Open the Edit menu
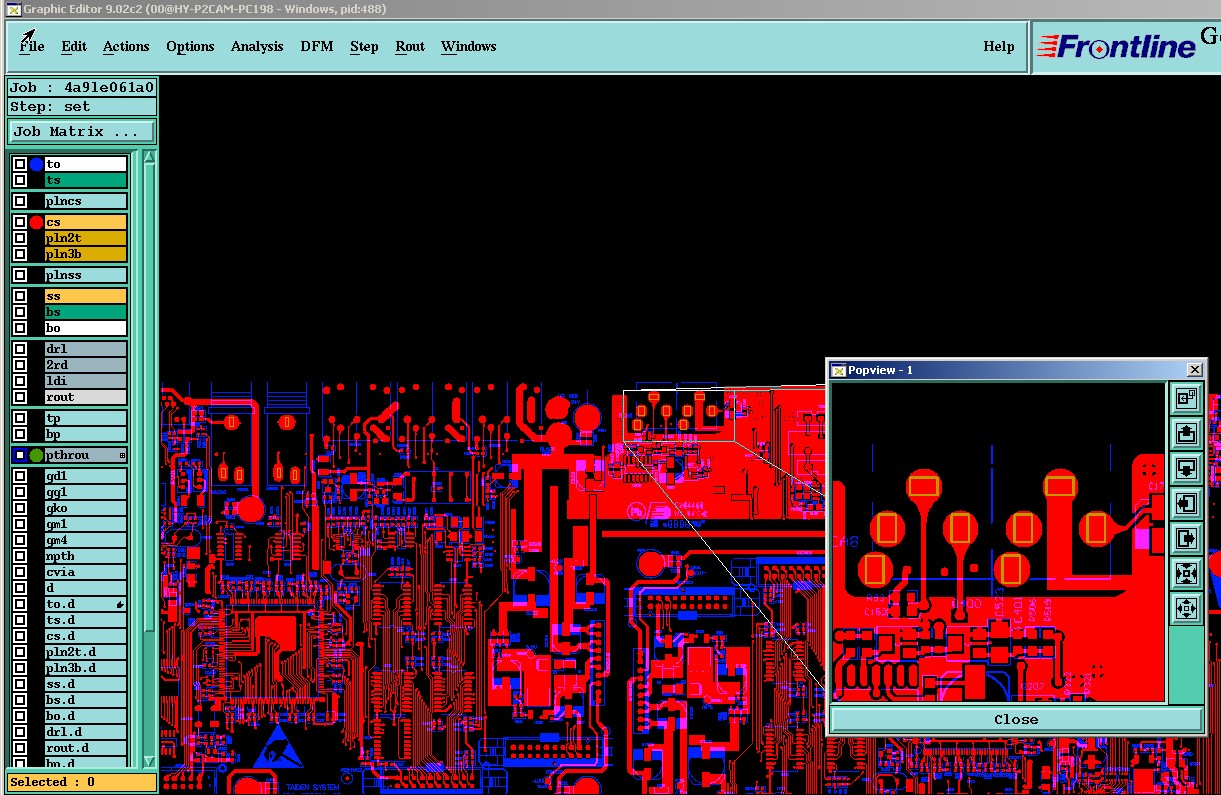Viewport: 1221px width, 795px height. (x=74, y=46)
